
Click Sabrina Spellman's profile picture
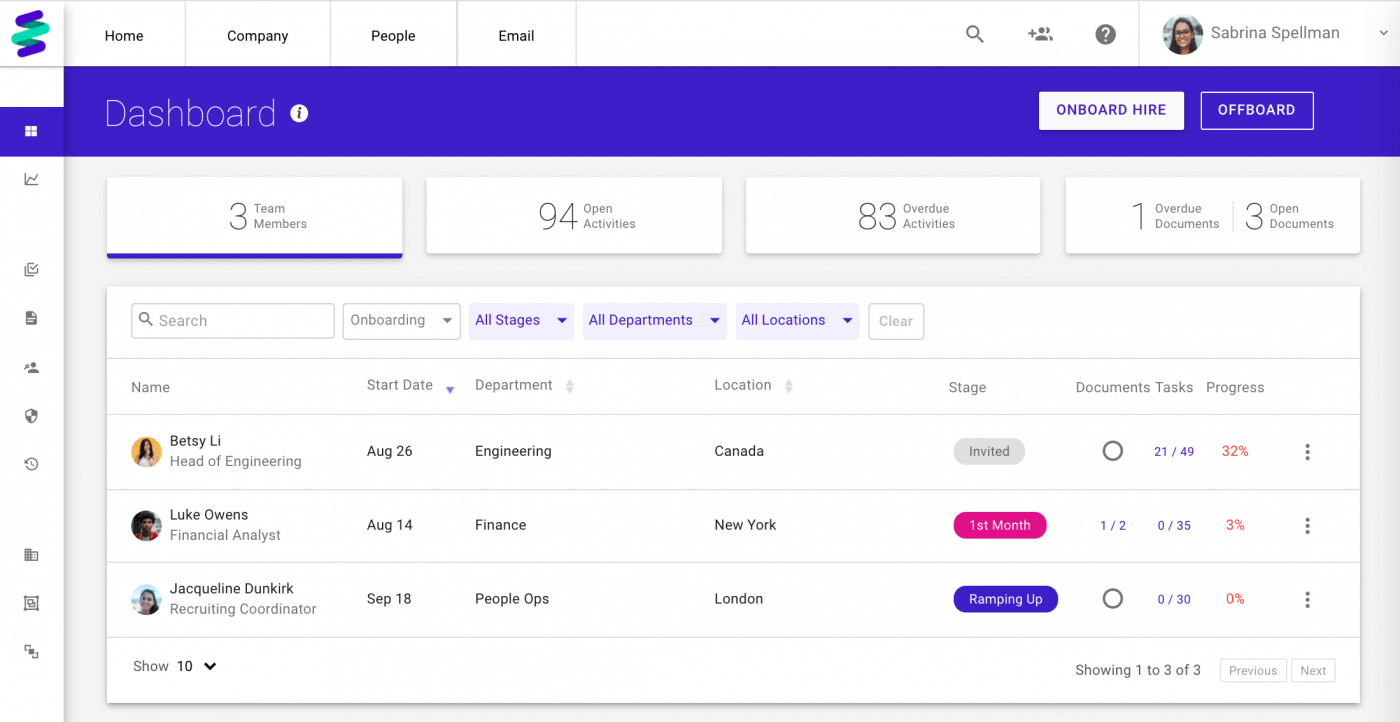click(1182, 34)
